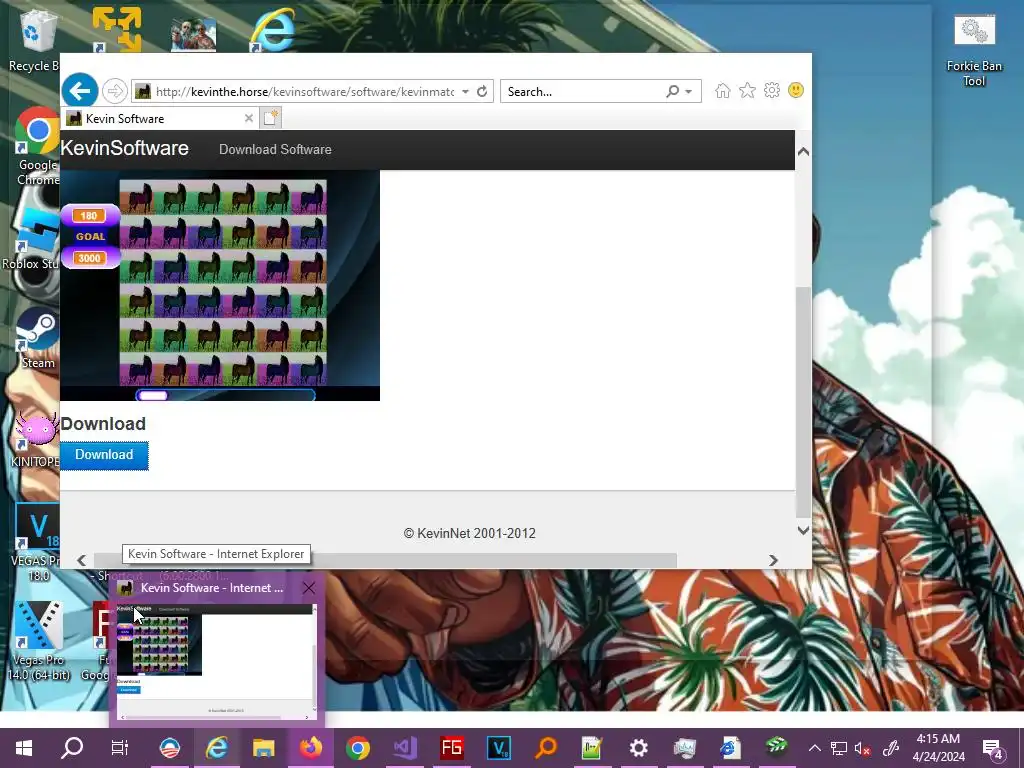
Task: Launch Chrome from the taskbar
Action: pyautogui.click(x=358, y=748)
